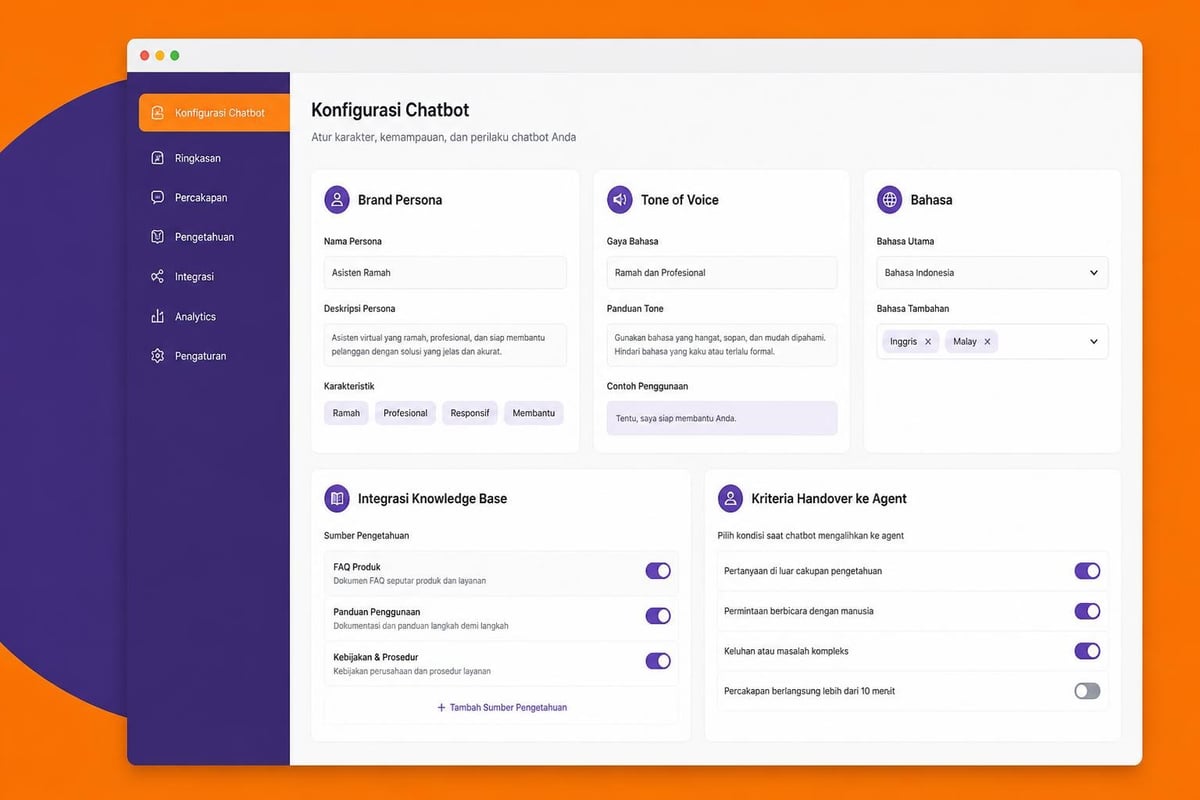Screen dimensions: 1200x800
Task: Open Pengaturan in the sidebar
Action: [200, 356]
